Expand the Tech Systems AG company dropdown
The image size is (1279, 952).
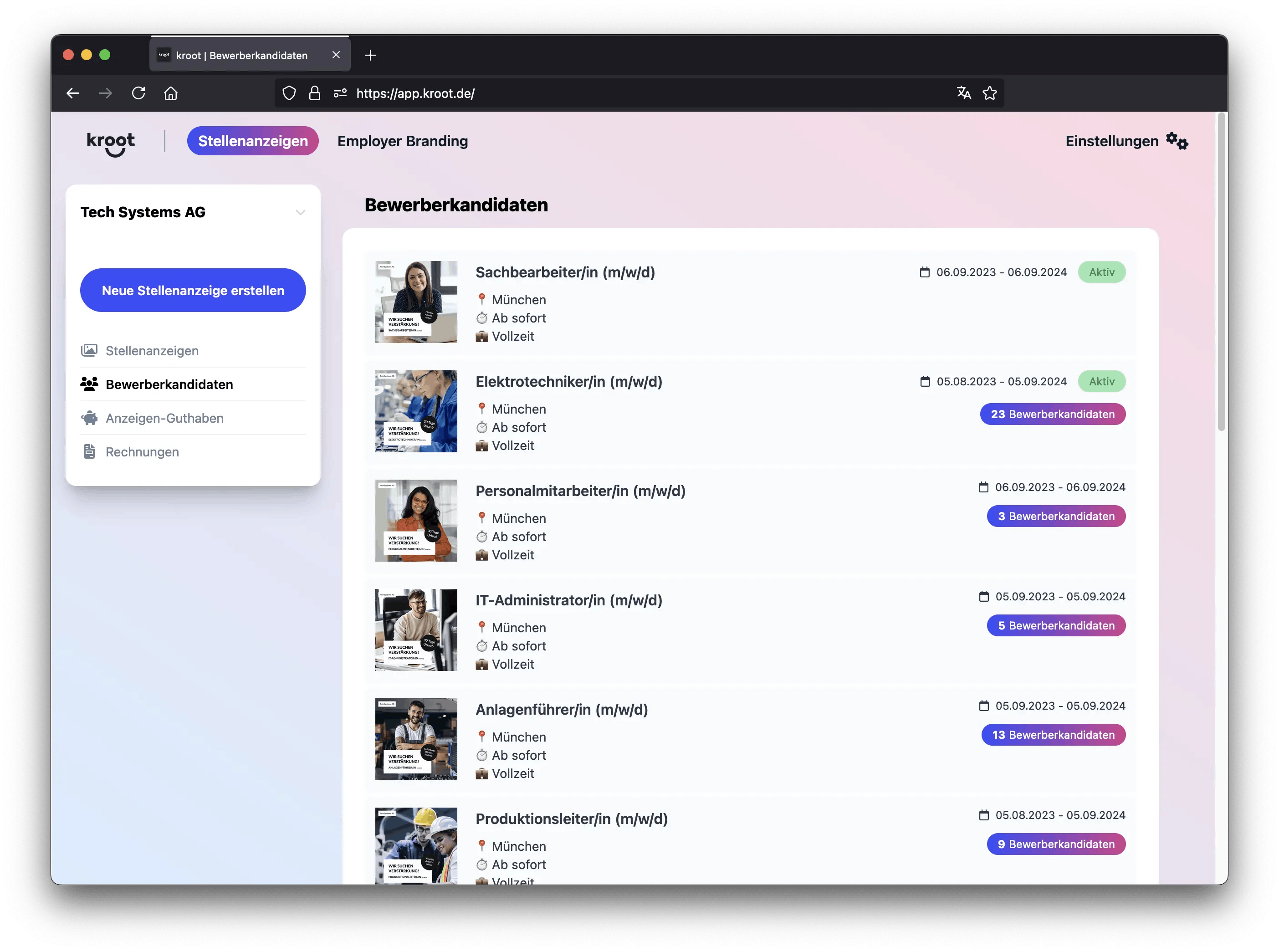[x=300, y=213]
